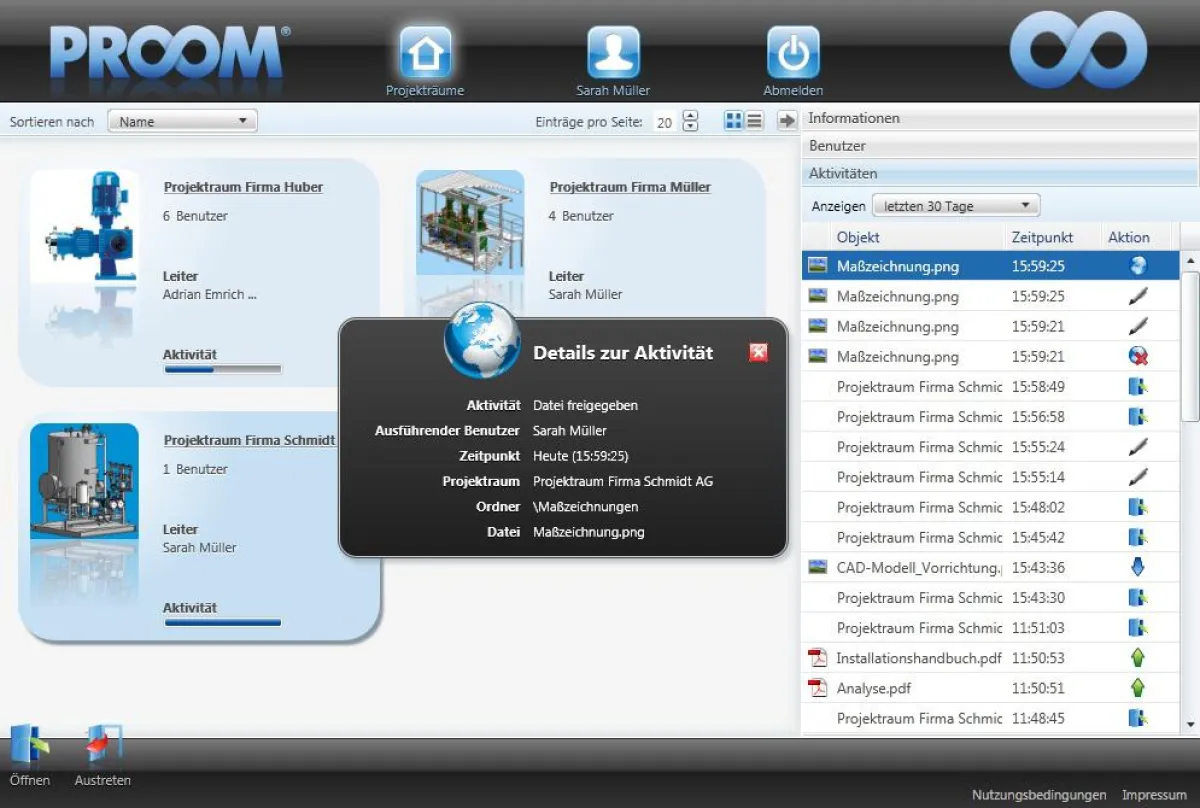1200x808 pixels.
Task: Open the Projektraum Firma Huber link
Action: pyautogui.click(x=243, y=187)
